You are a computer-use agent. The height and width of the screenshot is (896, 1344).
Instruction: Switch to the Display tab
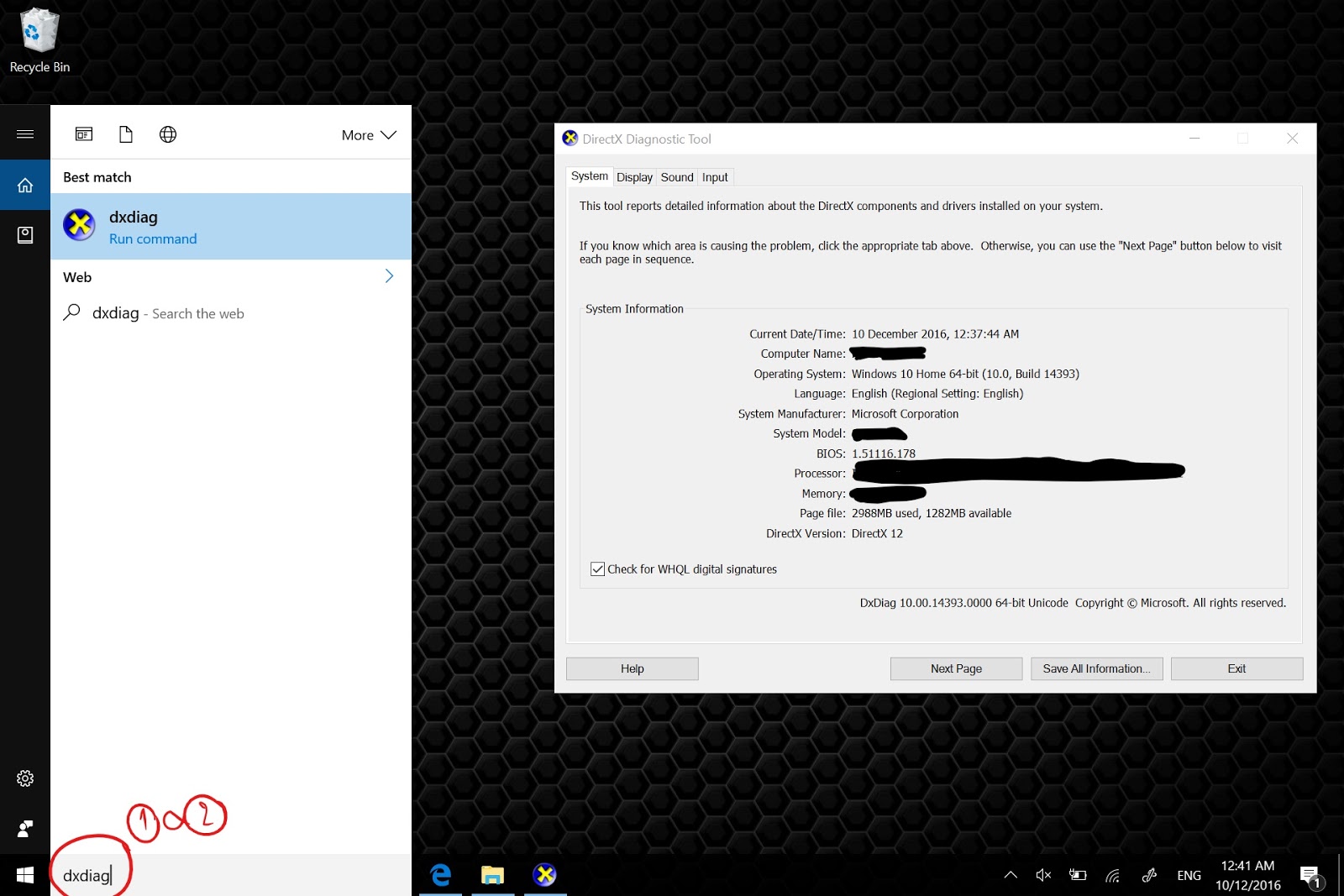tap(634, 177)
